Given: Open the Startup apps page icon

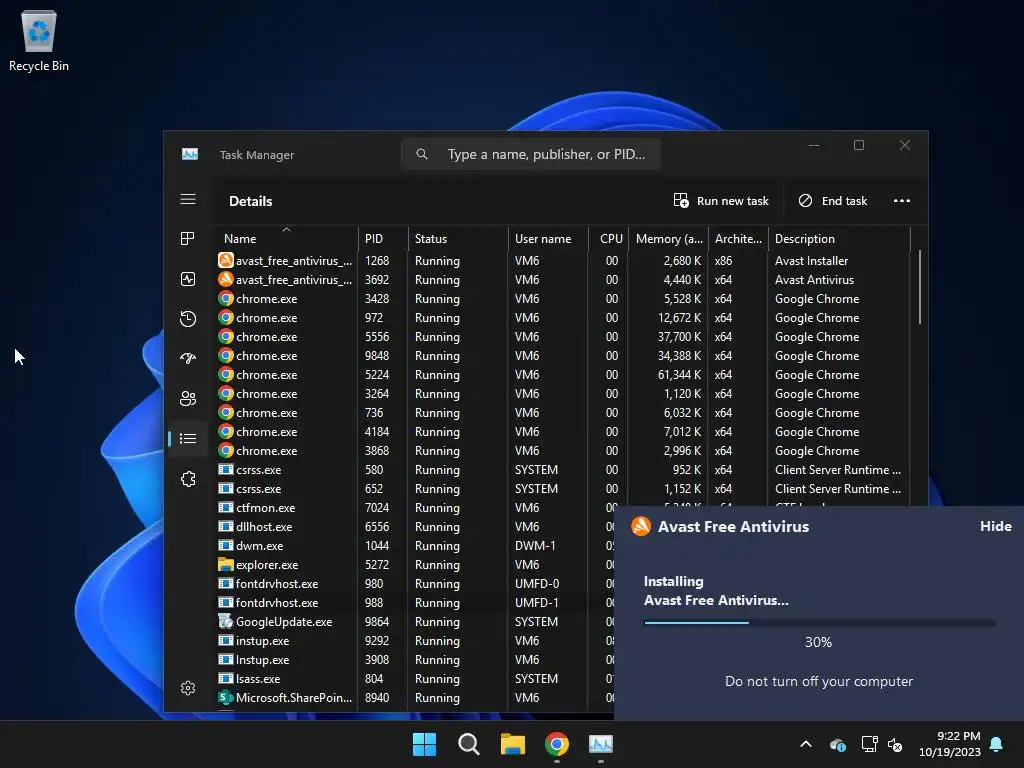Looking at the screenshot, I should click(188, 359).
